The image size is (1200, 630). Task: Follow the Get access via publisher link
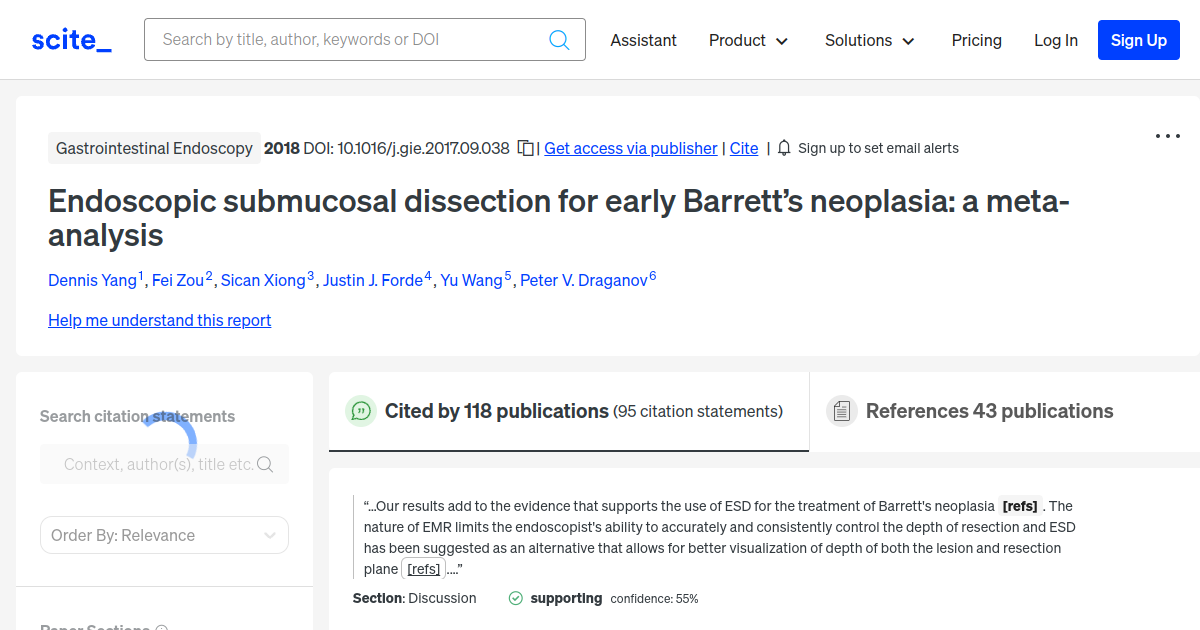tap(630, 148)
